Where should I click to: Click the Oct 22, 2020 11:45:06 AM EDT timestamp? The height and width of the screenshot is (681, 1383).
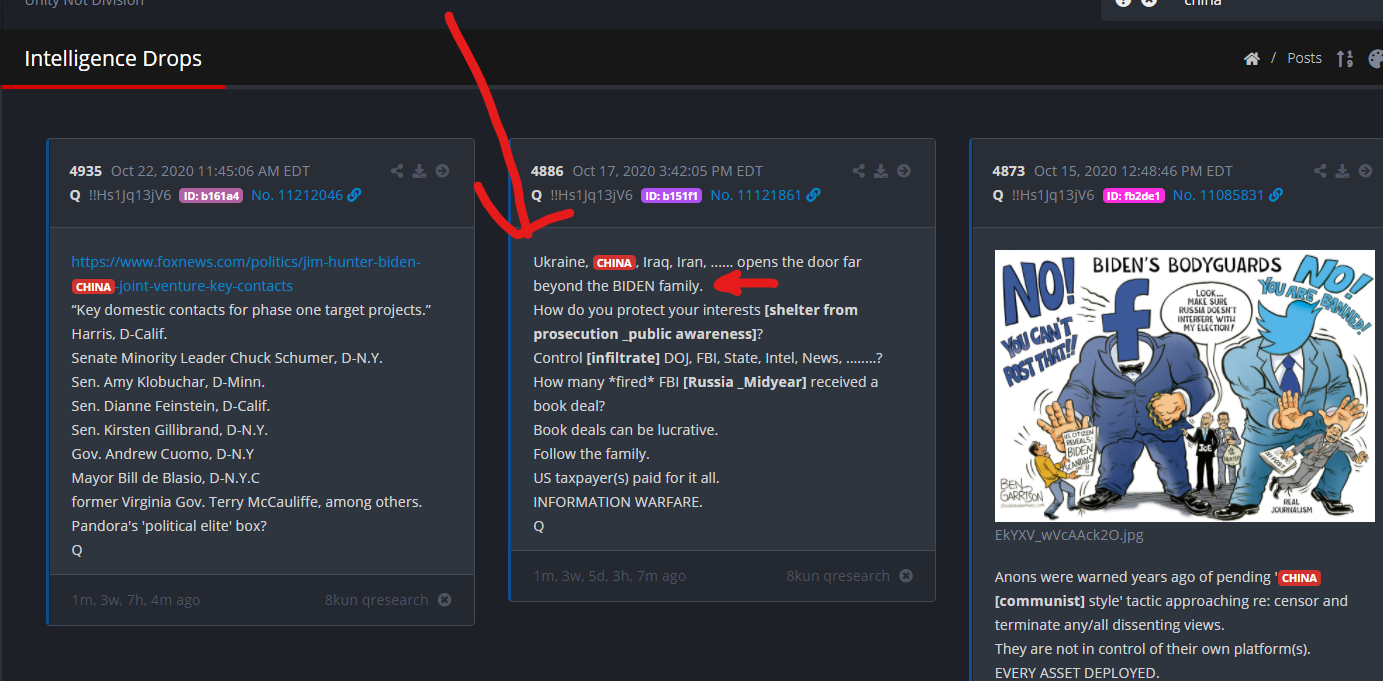coord(210,171)
